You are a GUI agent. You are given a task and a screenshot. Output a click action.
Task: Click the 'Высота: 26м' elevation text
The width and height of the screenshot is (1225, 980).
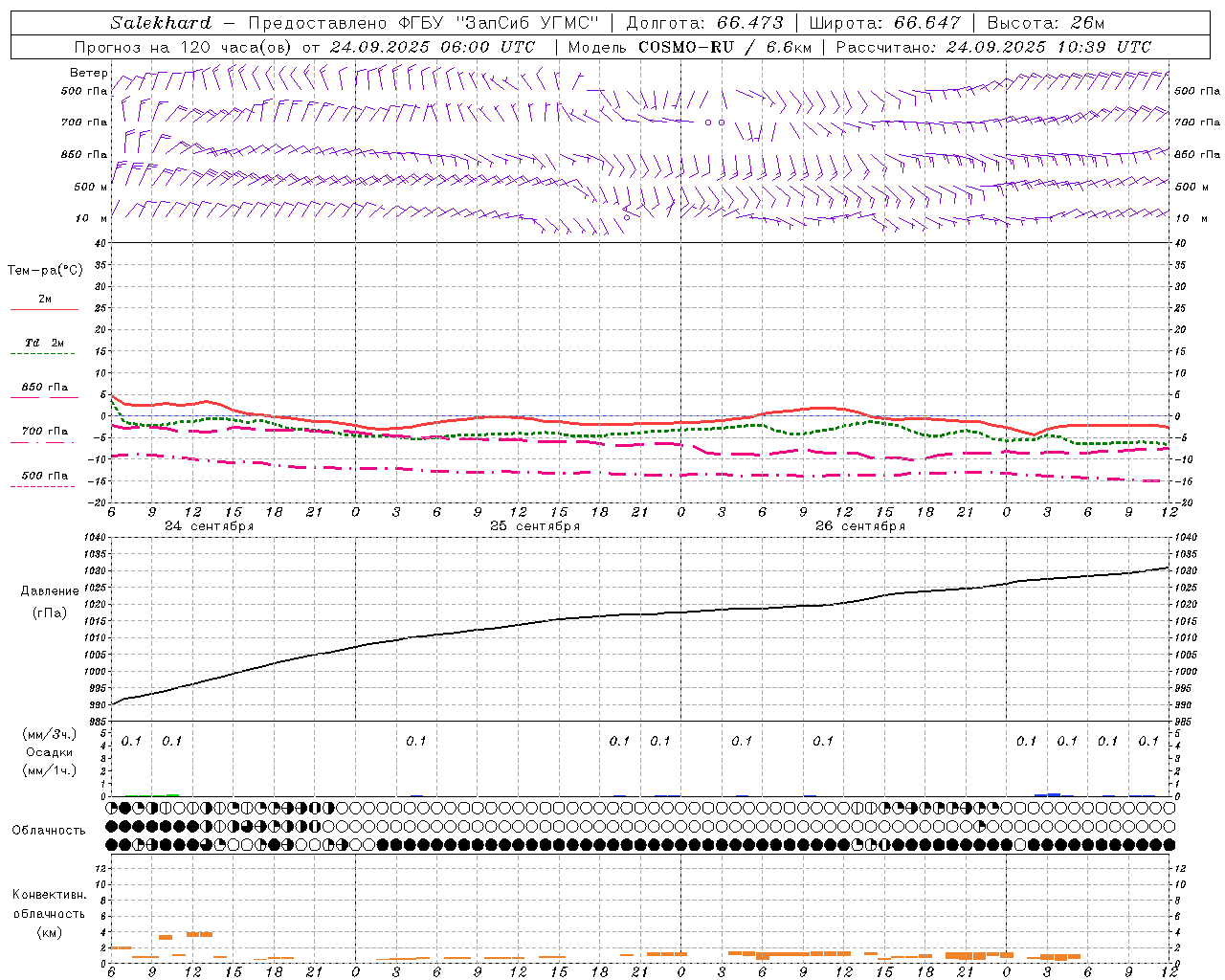[1046, 23]
